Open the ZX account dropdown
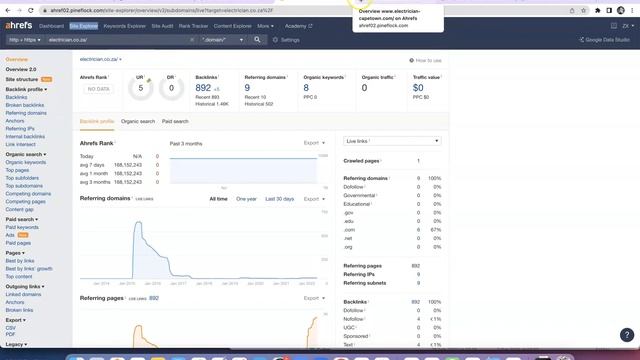This screenshot has width=640, height=360. click(x=628, y=26)
